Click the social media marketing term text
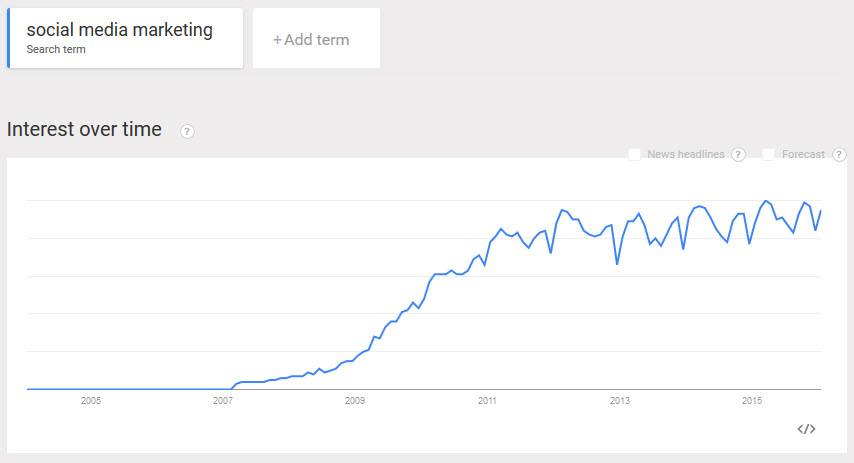This screenshot has height=463, width=854. [x=120, y=30]
